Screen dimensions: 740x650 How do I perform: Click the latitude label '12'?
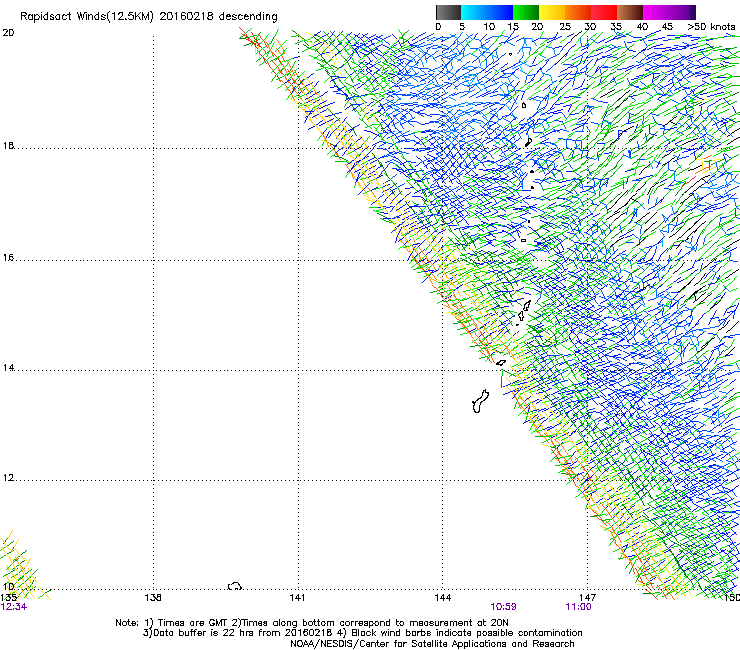pos(8,478)
